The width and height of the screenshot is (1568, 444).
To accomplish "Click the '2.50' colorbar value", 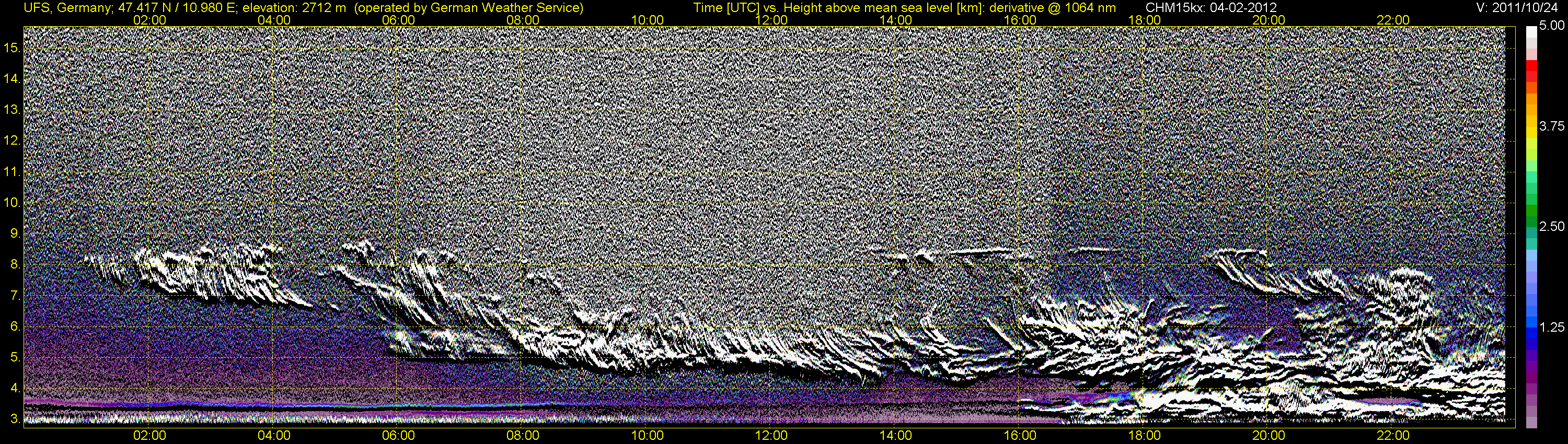I will point(1552,226).
